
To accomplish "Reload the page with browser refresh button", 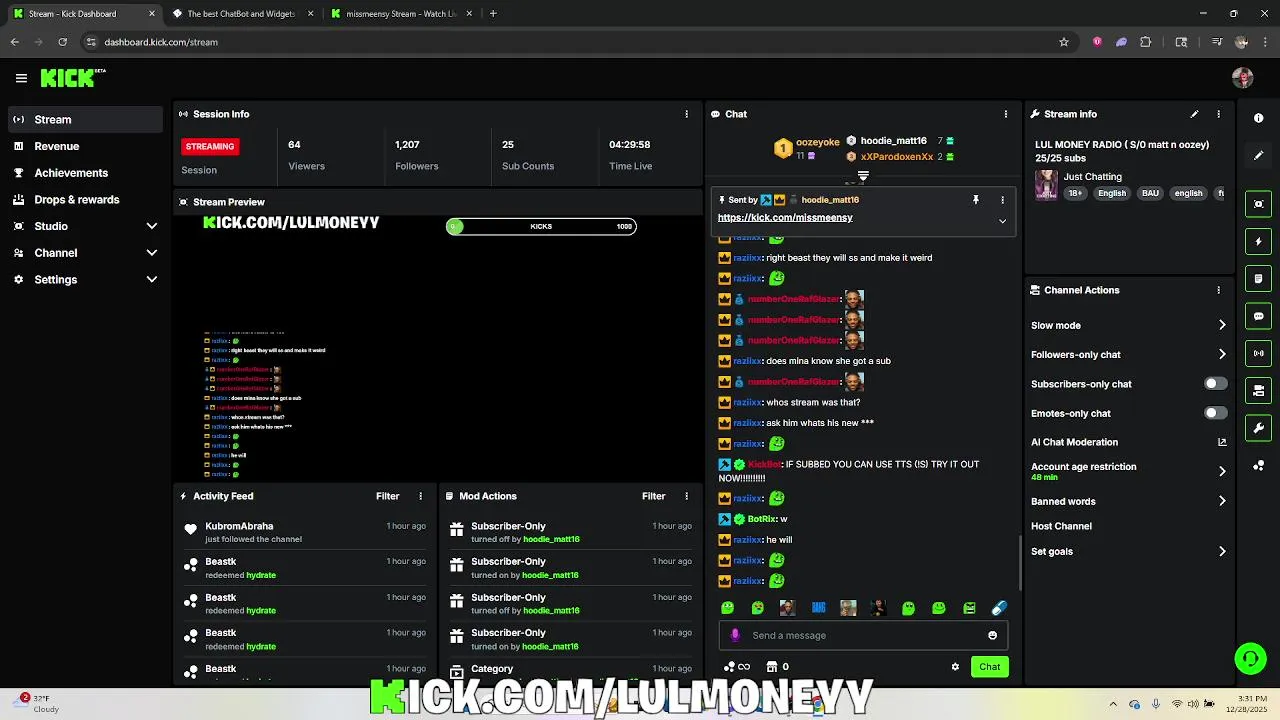I will (x=62, y=42).
